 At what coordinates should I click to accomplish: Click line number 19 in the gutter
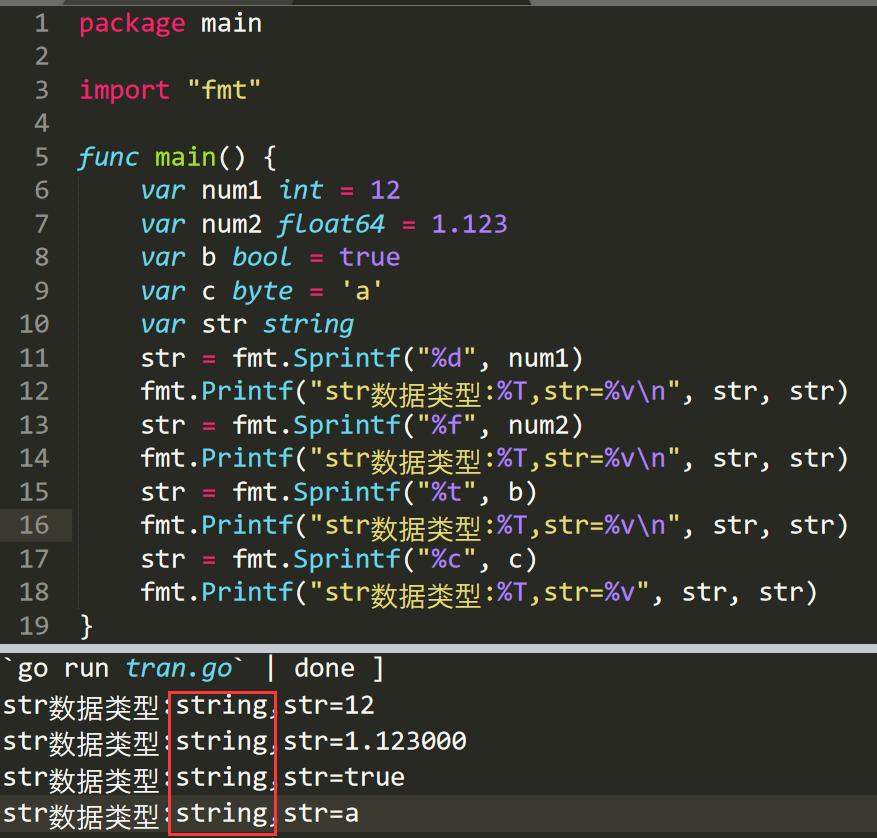[34, 626]
